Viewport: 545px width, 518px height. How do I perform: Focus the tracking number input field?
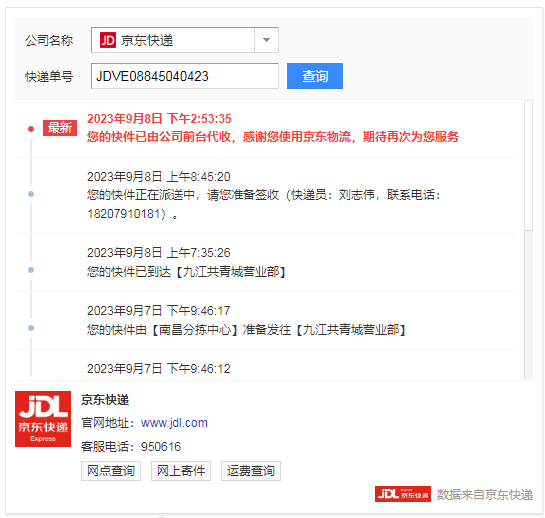185,76
